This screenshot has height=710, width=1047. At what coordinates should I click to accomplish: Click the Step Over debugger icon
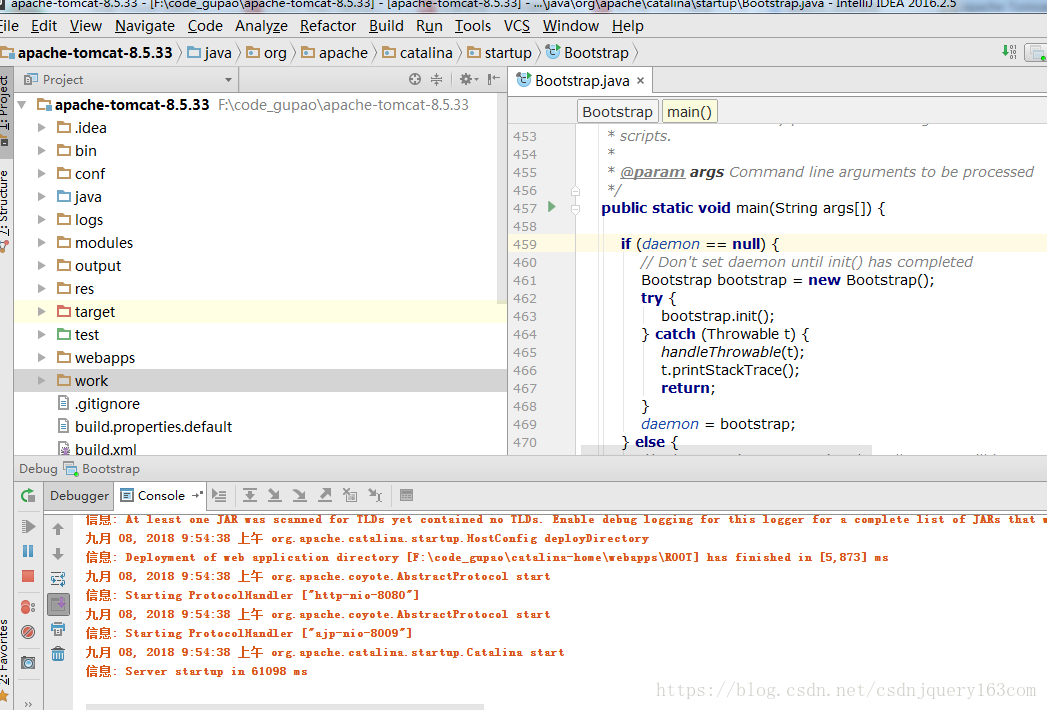point(250,496)
